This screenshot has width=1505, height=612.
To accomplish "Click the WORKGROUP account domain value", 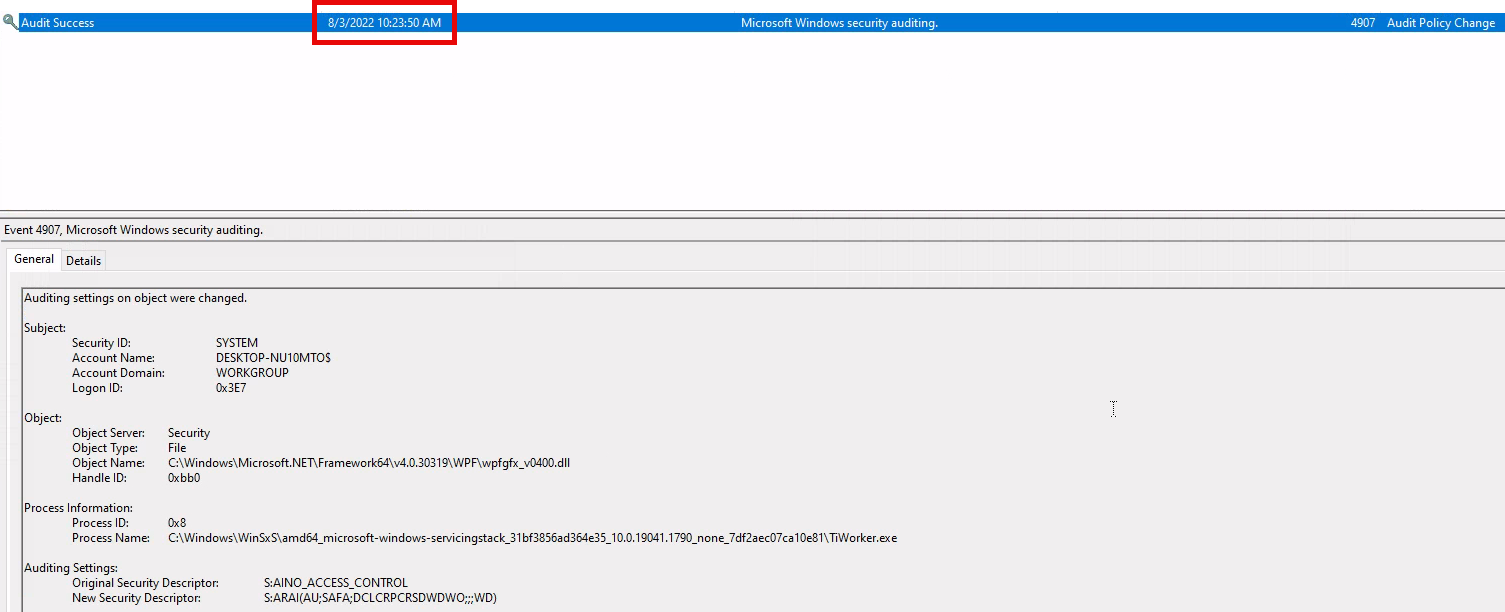I will [x=252, y=373].
